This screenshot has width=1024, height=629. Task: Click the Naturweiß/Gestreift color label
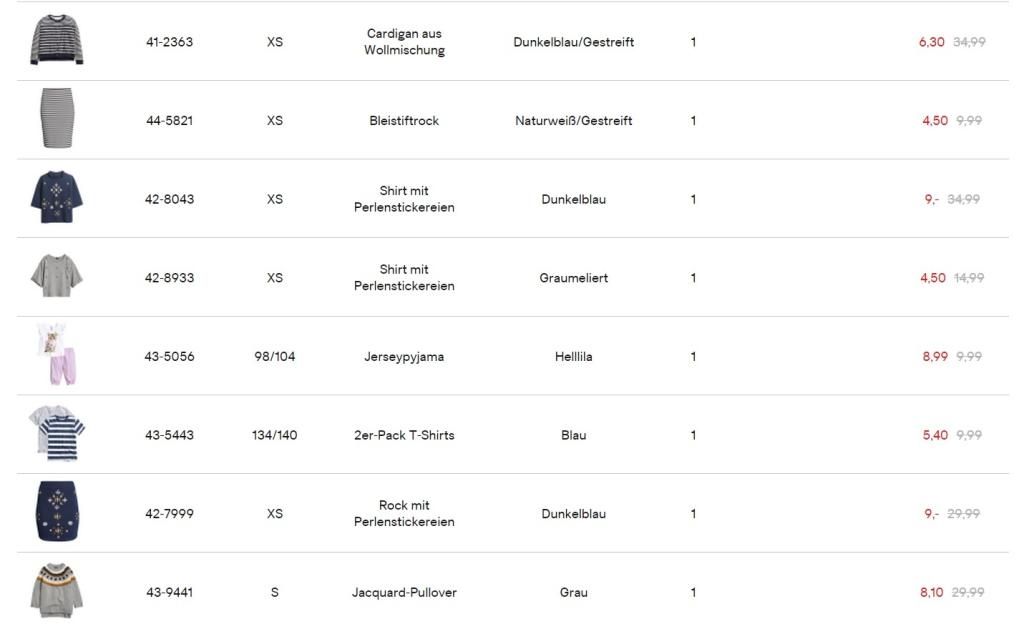pos(574,121)
